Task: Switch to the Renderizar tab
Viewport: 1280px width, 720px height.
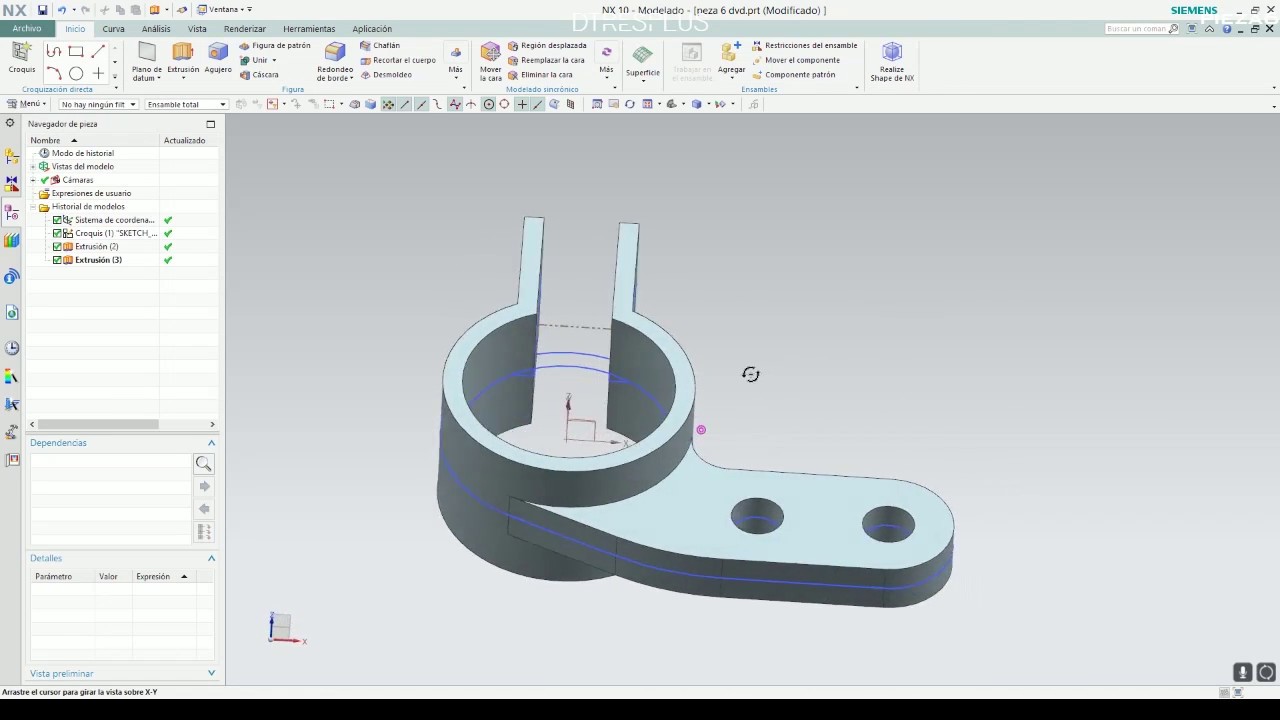Action: click(x=245, y=29)
